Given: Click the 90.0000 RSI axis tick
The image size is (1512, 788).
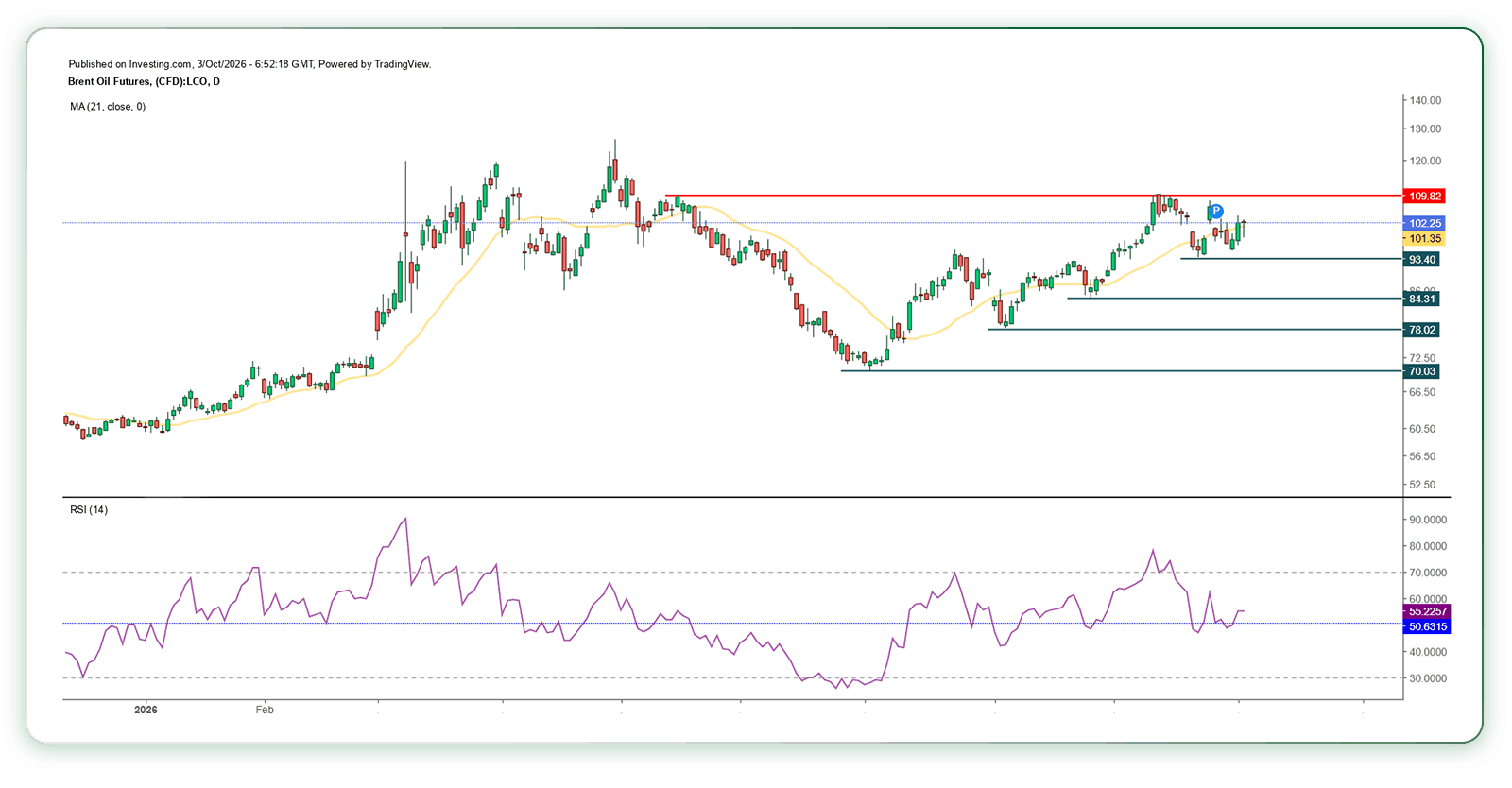Looking at the screenshot, I should [1428, 520].
